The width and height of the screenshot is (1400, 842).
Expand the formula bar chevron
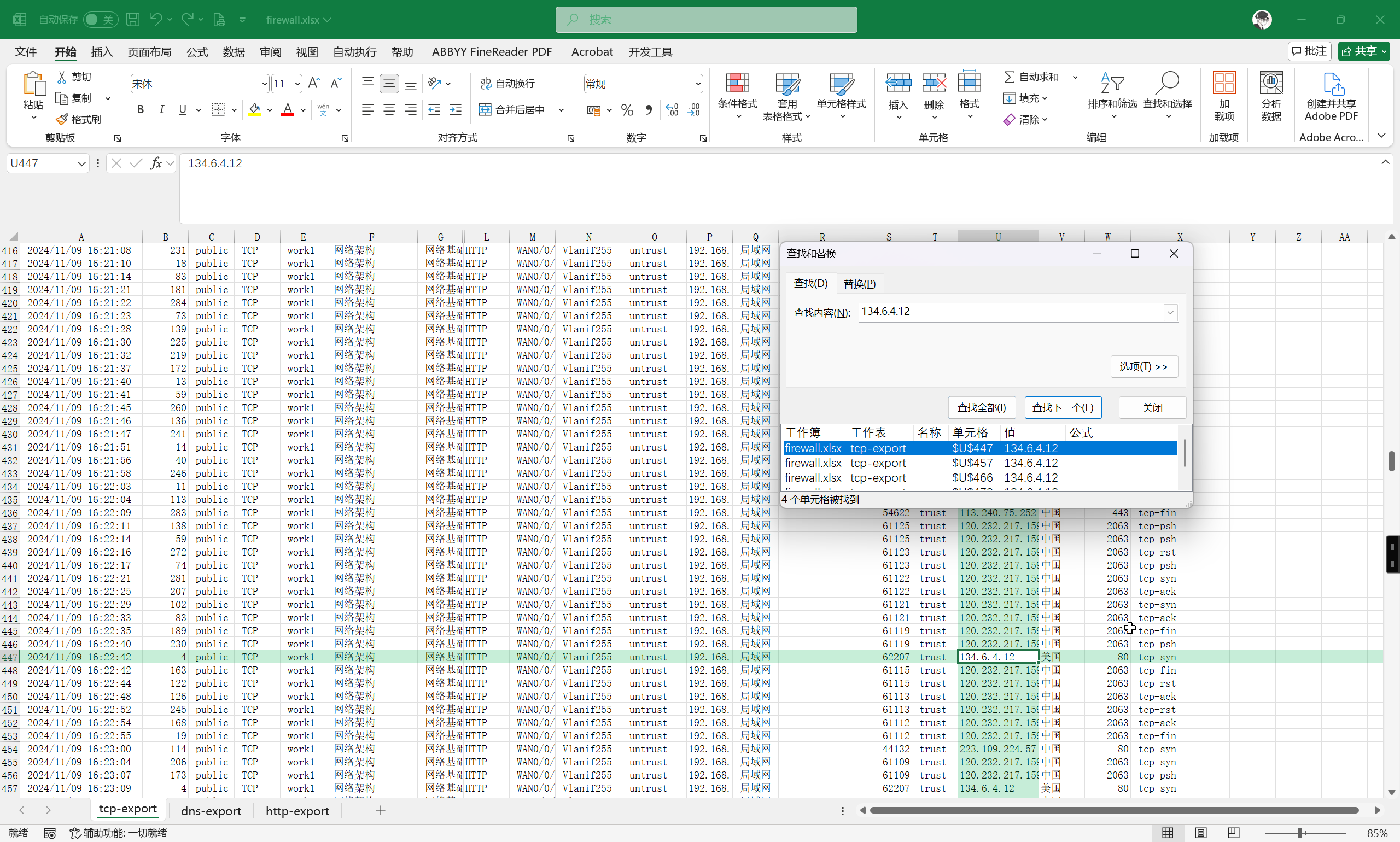tap(1385, 162)
